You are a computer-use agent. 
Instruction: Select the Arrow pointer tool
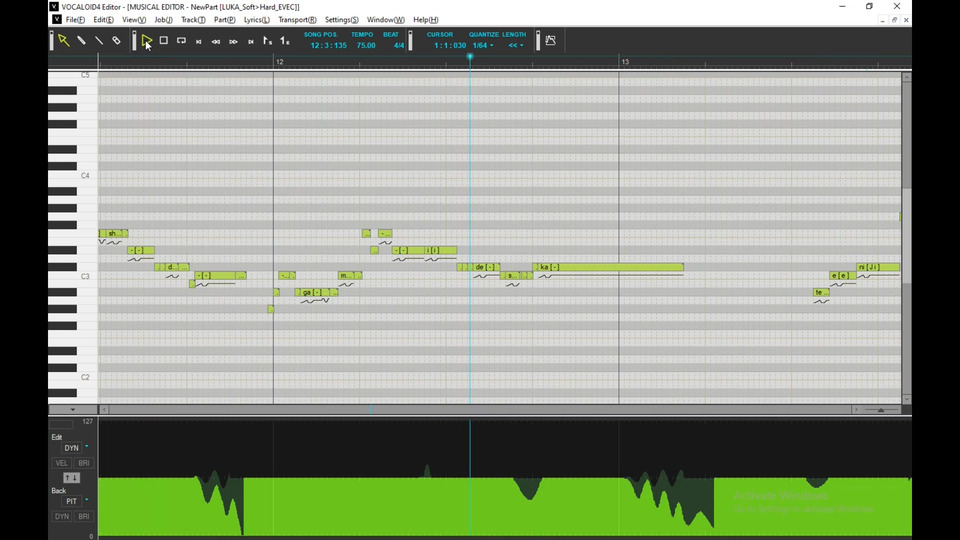[64, 40]
